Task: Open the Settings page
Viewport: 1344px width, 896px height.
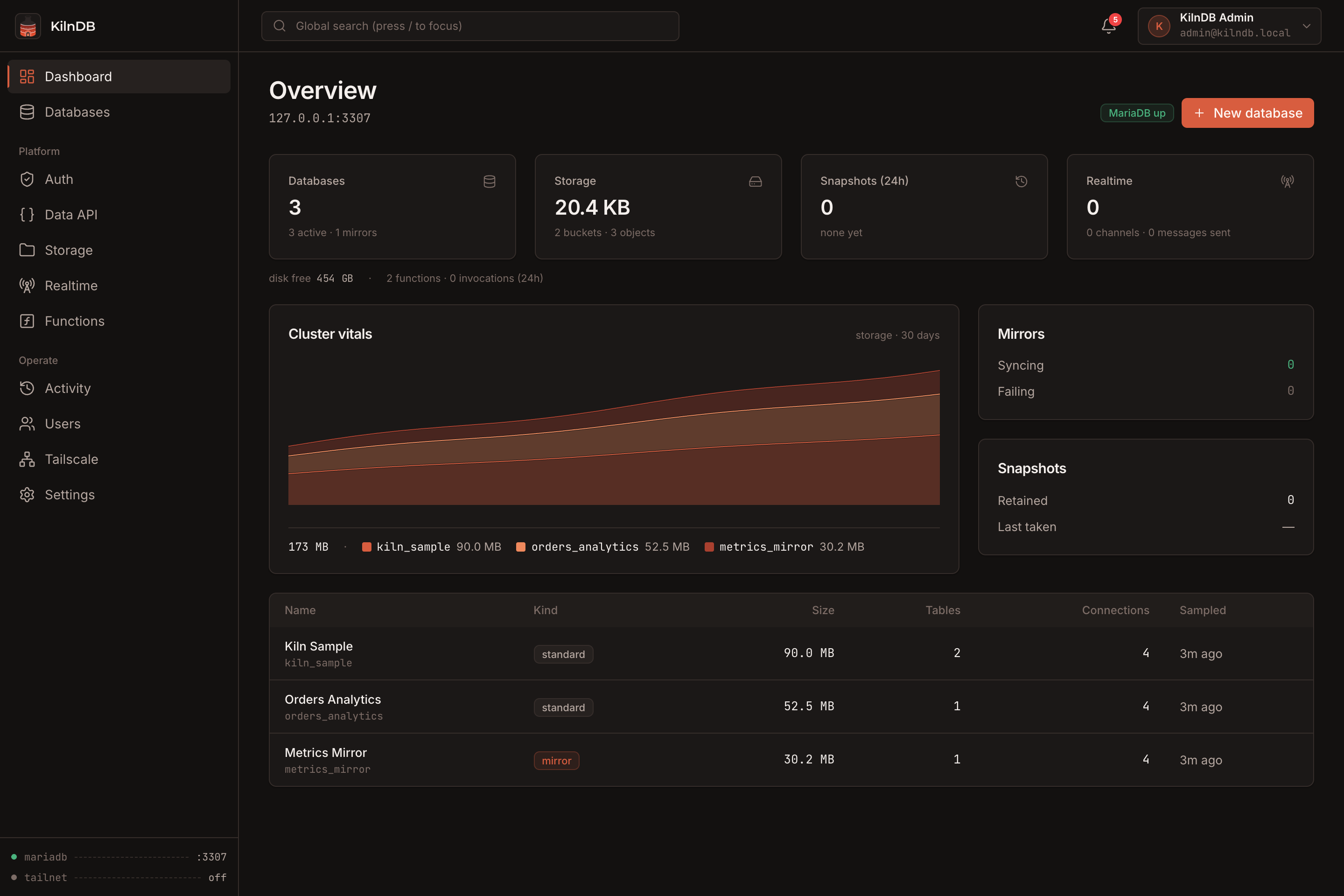Action: (119, 495)
